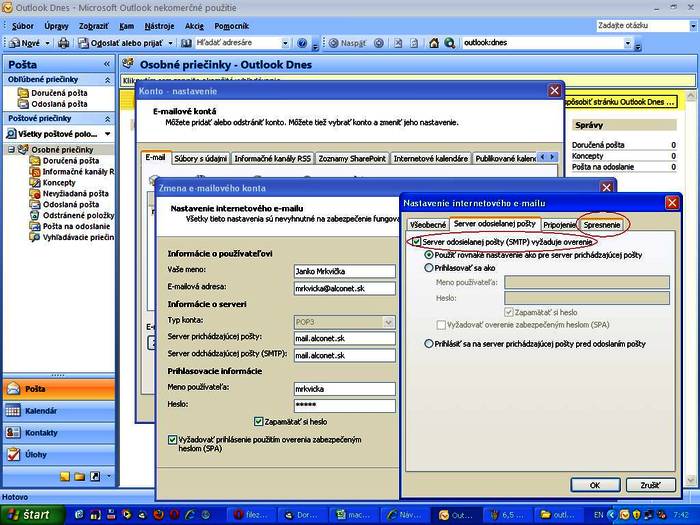Click the Stop icon in the web toolbar
This screenshot has width=700, height=525.
click(398, 43)
